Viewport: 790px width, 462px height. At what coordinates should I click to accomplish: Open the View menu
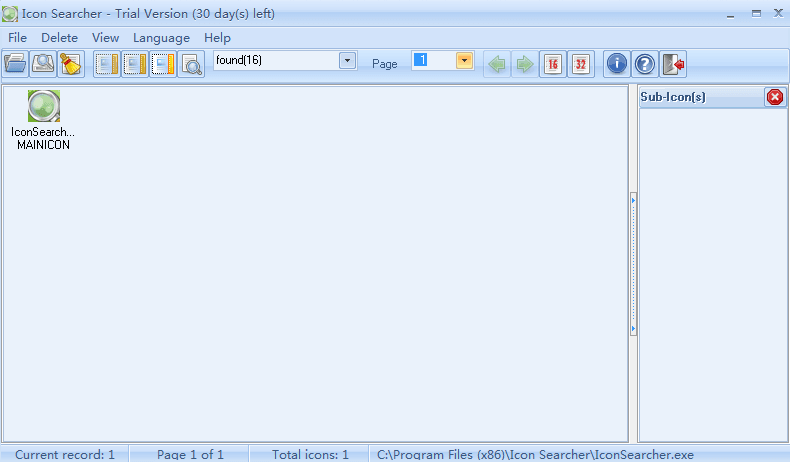[105, 38]
